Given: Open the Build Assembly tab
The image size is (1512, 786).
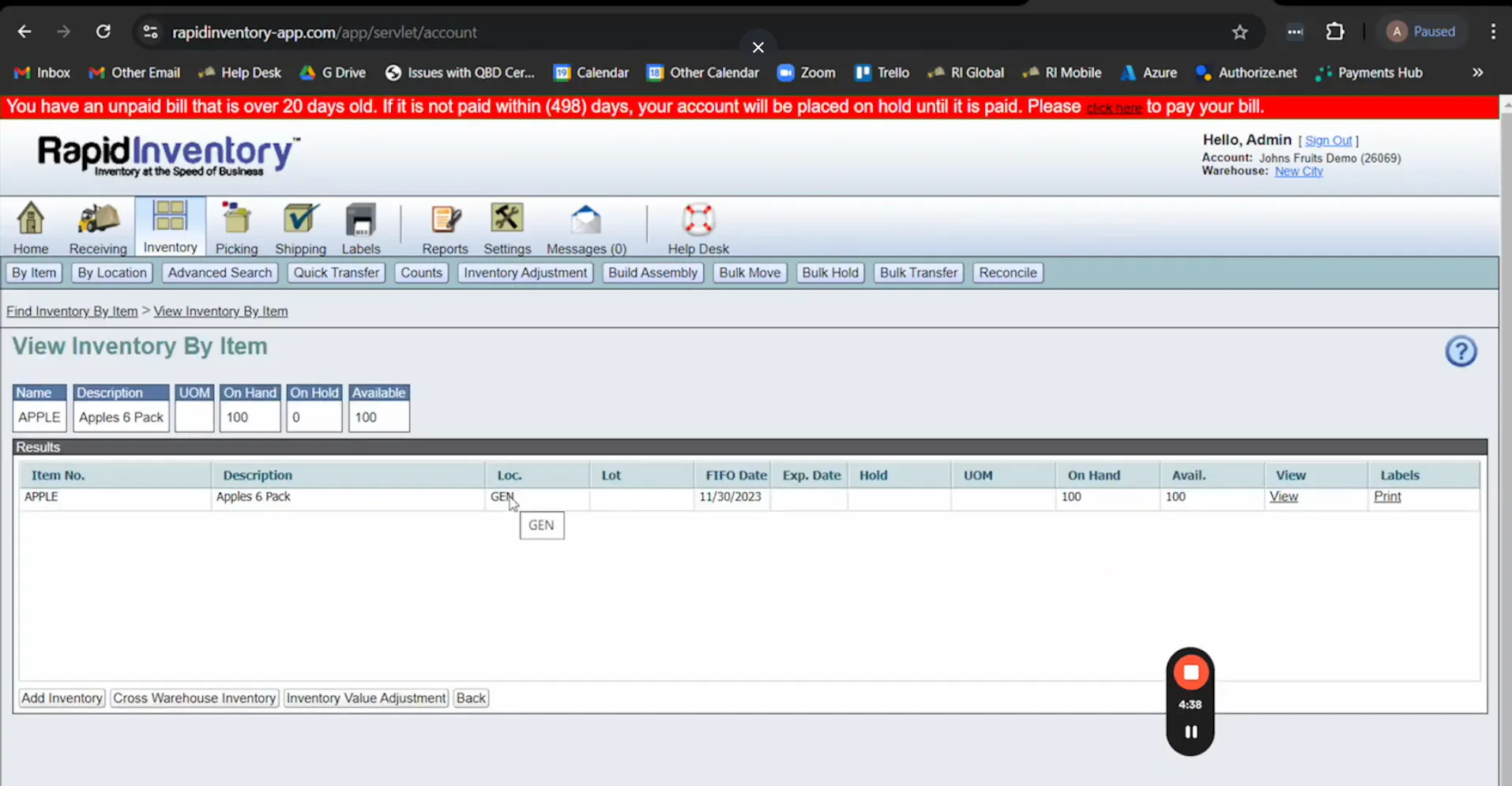Looking at the screenshot, I should (x=653, y=273).
